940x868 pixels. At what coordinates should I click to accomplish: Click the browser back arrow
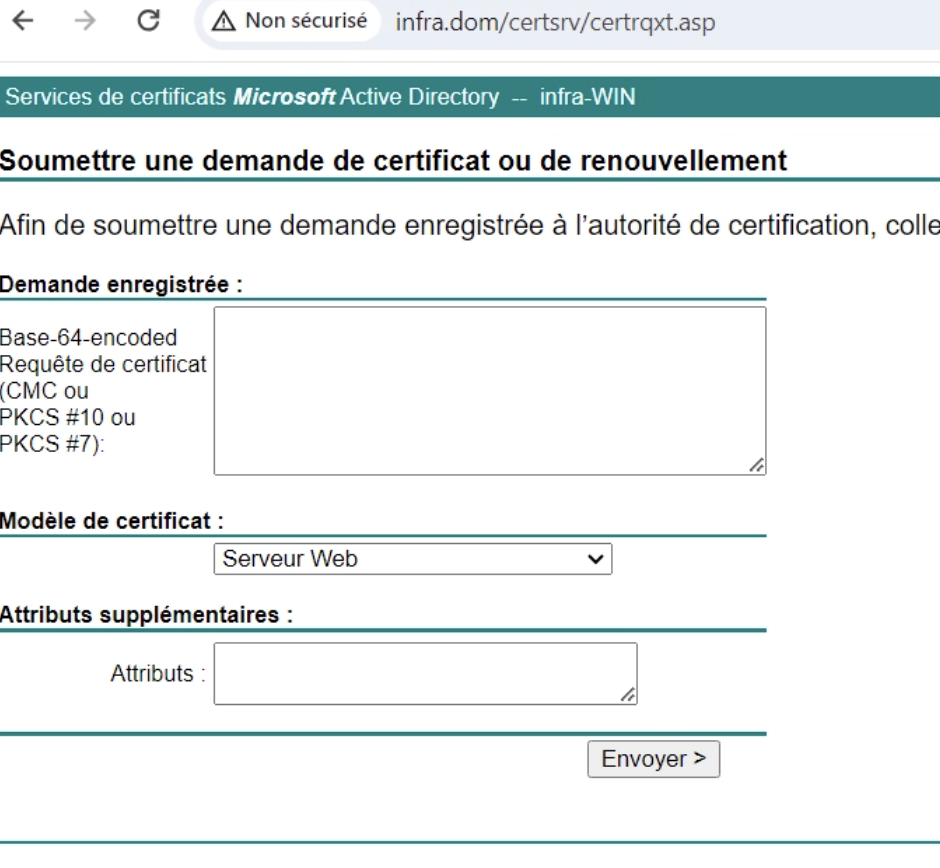[x=19, y=22]
